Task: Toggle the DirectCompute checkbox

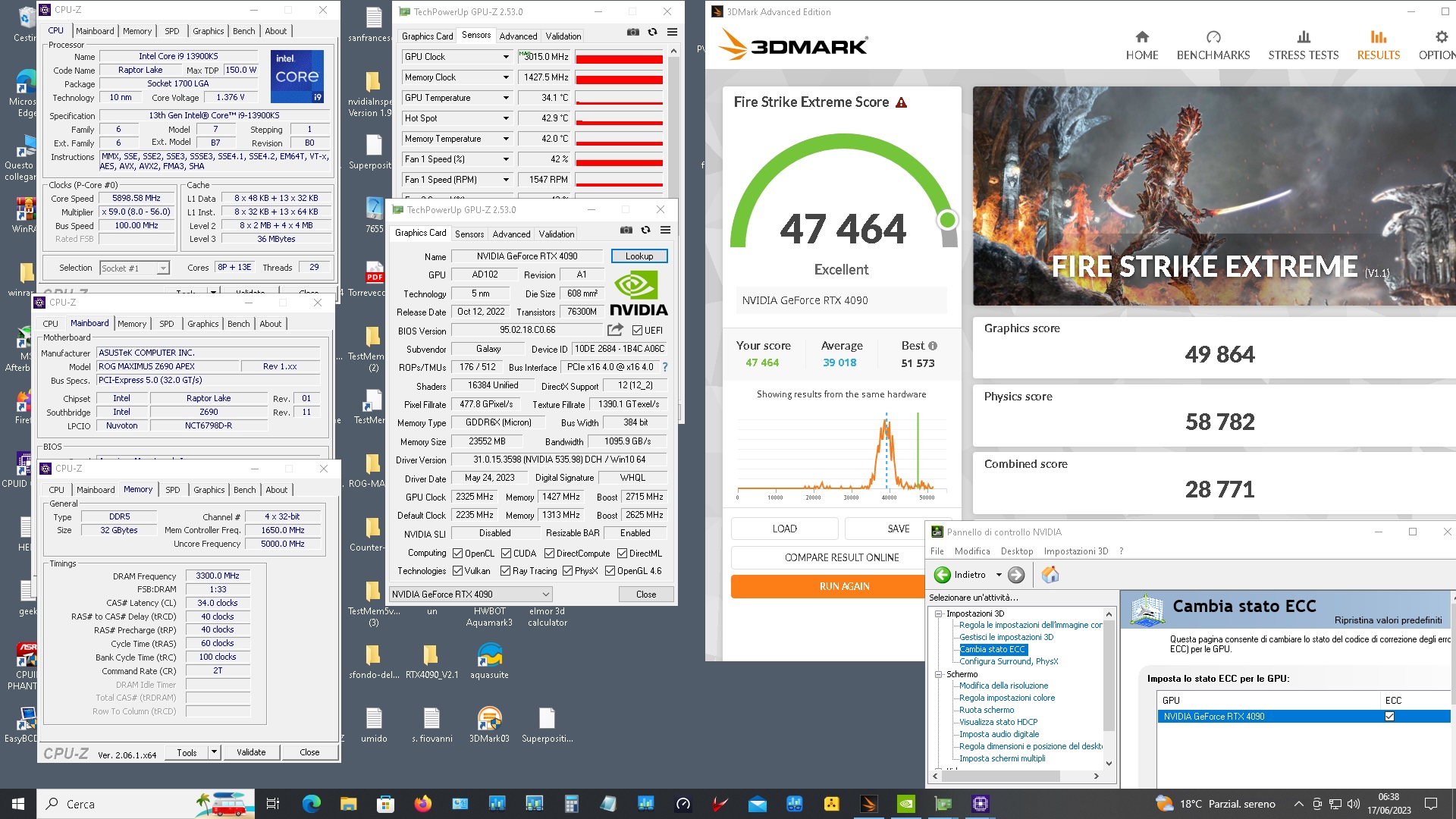Action: point(549,554)
